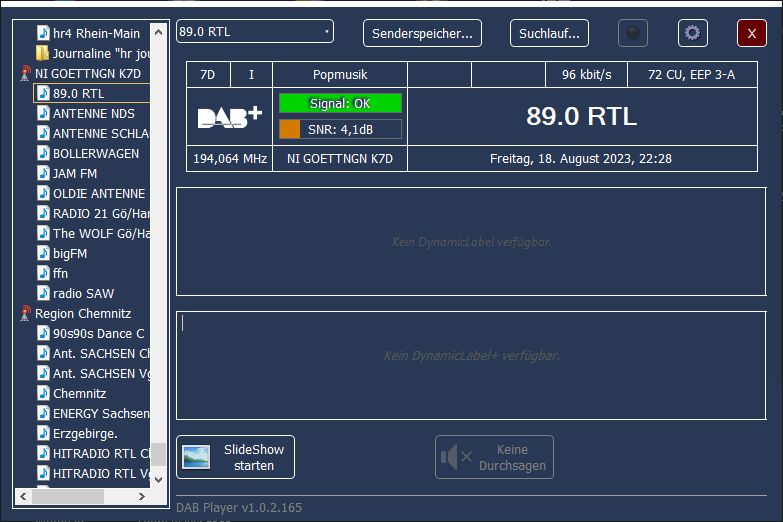Screen dimensions: 783x522
Task: Click the DAB+ logo
Action: 229,117
